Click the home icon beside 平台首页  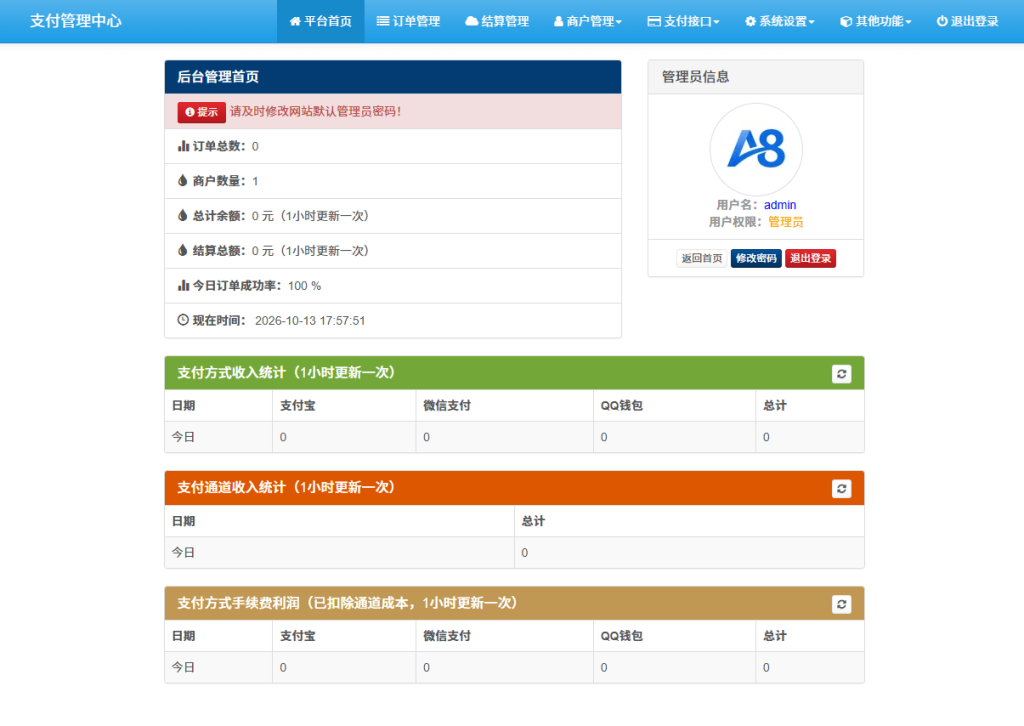point(295,22)
